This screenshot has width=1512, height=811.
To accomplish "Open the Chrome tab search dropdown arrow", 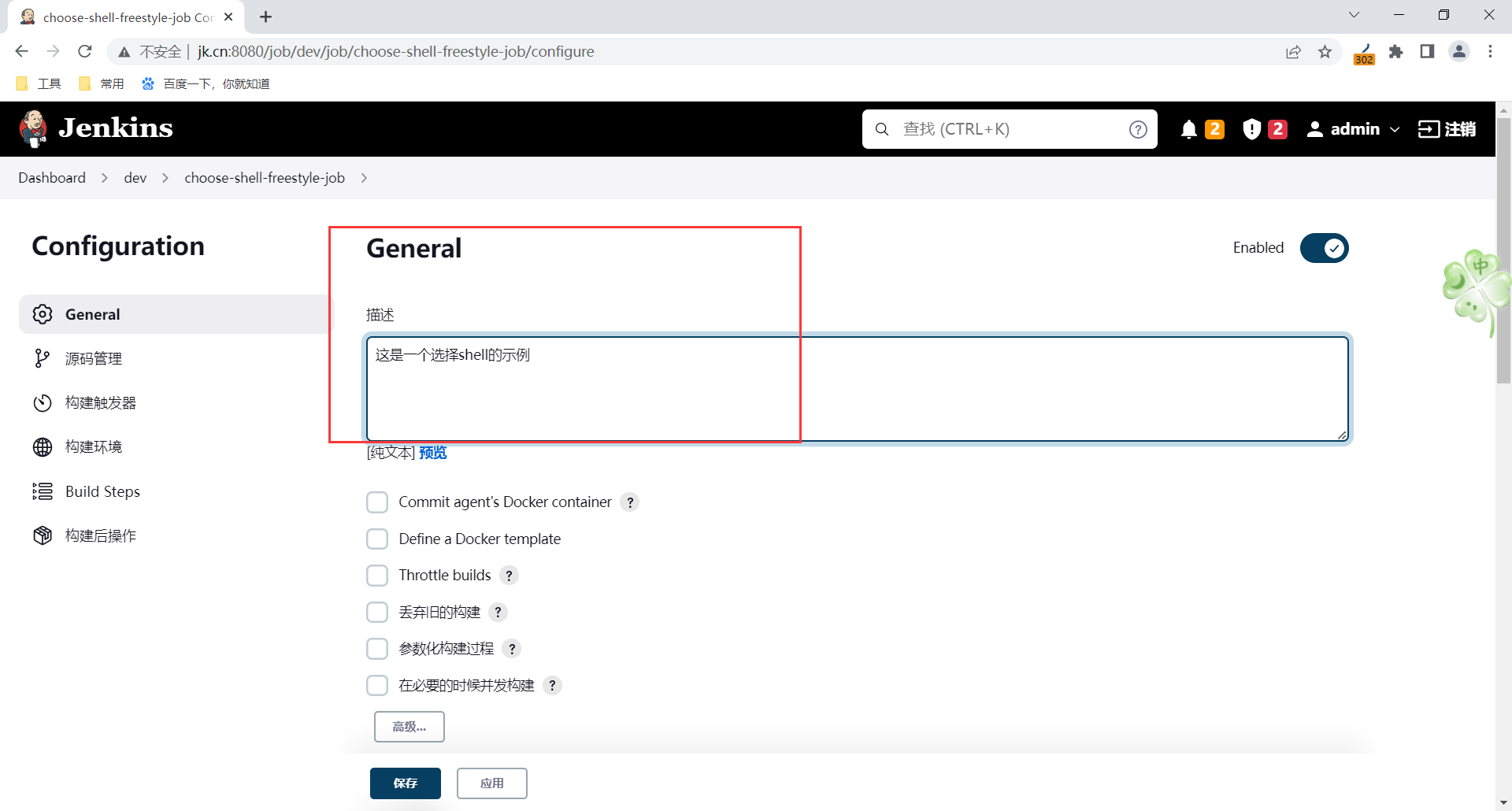I will [1354, 15].
